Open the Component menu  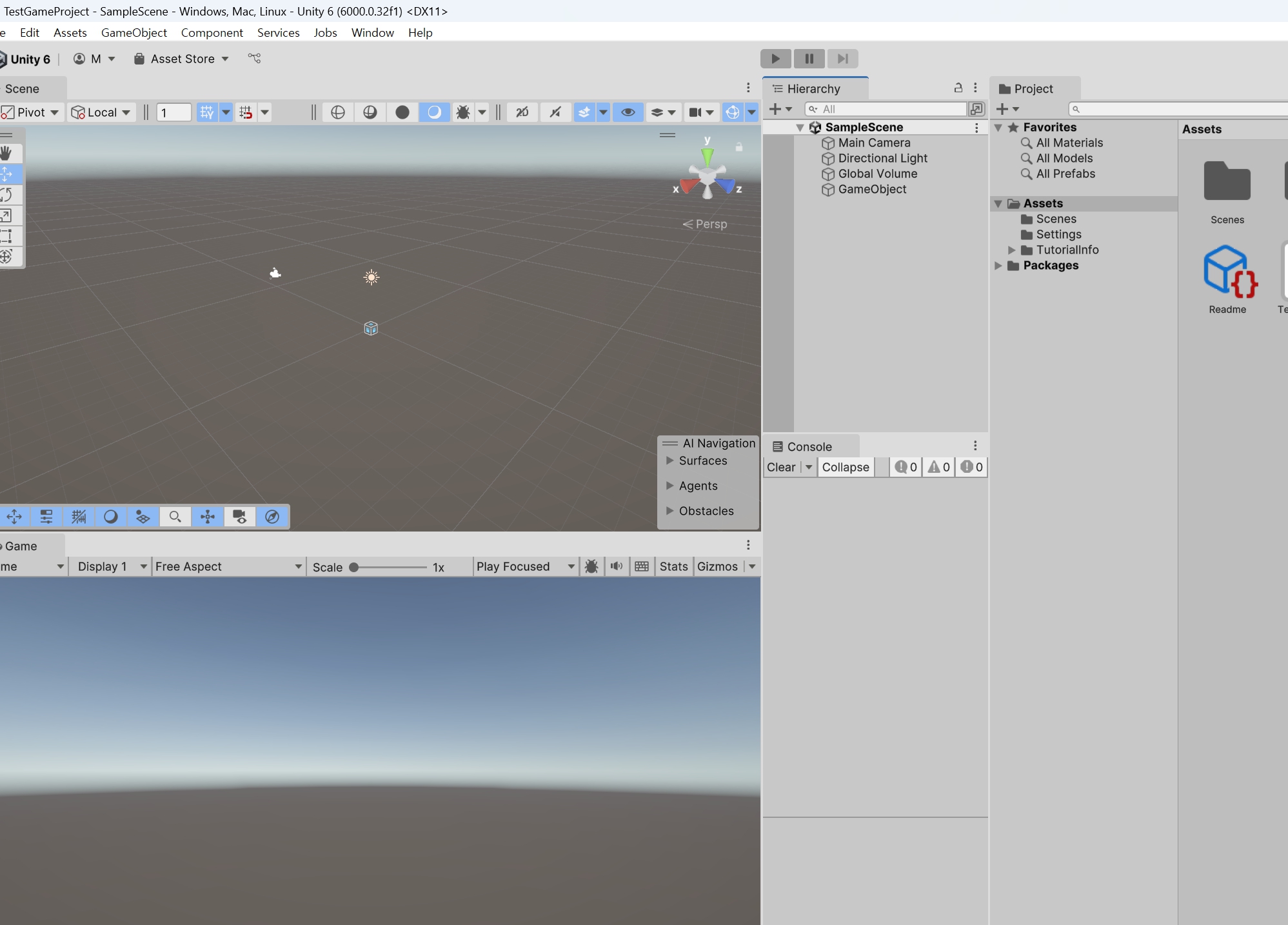pos(212,32)
